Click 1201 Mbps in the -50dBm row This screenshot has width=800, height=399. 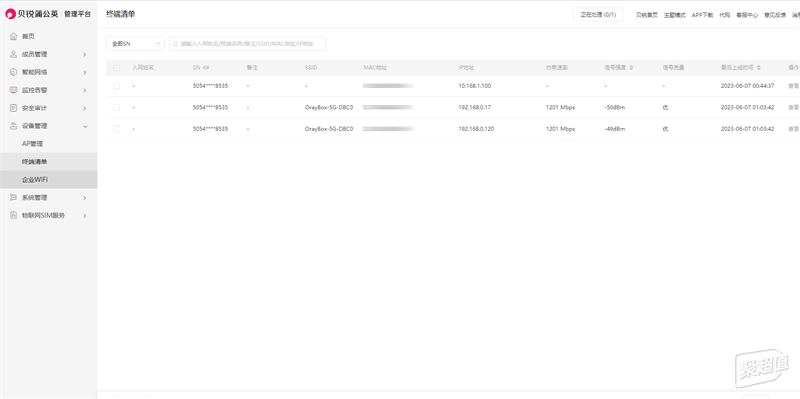coord(560,107)
